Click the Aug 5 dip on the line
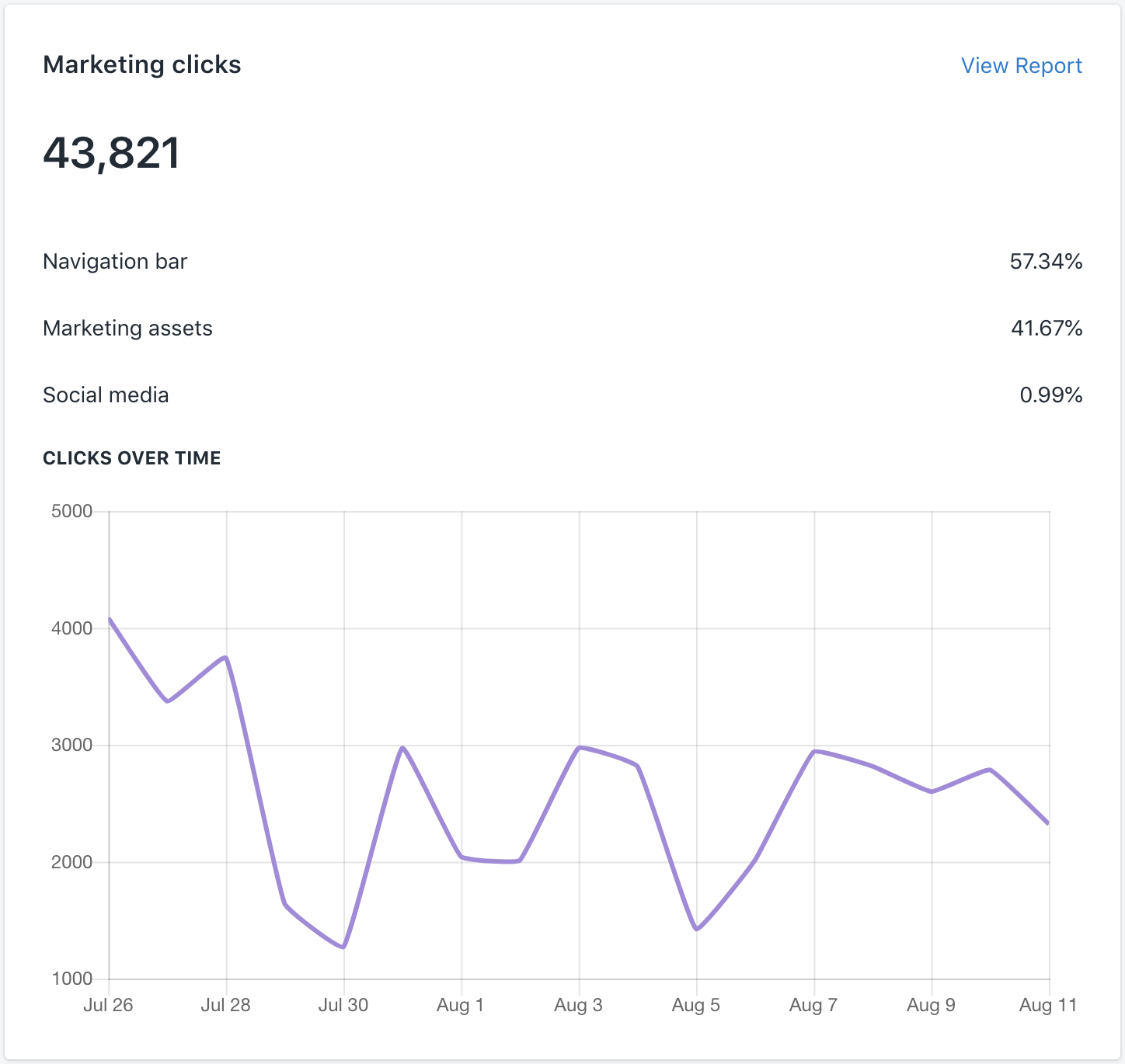 (x=697, y=929)
